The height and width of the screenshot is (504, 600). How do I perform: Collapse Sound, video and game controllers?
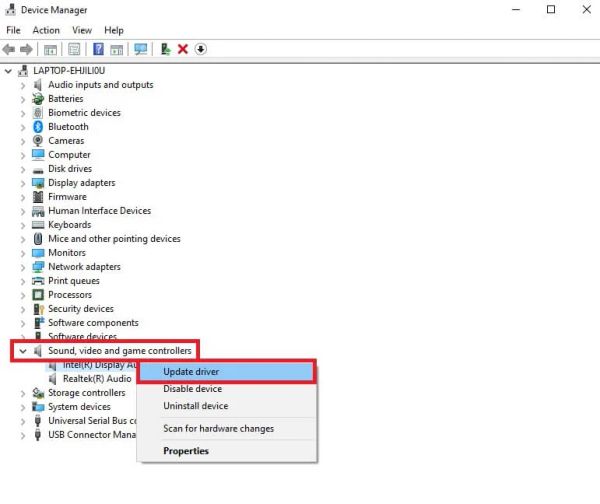(x=22, y=351)
